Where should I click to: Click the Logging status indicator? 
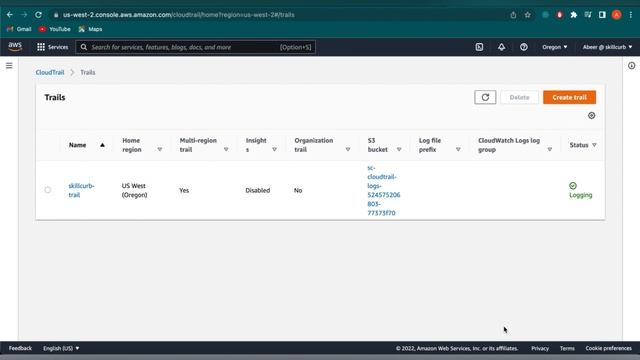click(580, 190)
